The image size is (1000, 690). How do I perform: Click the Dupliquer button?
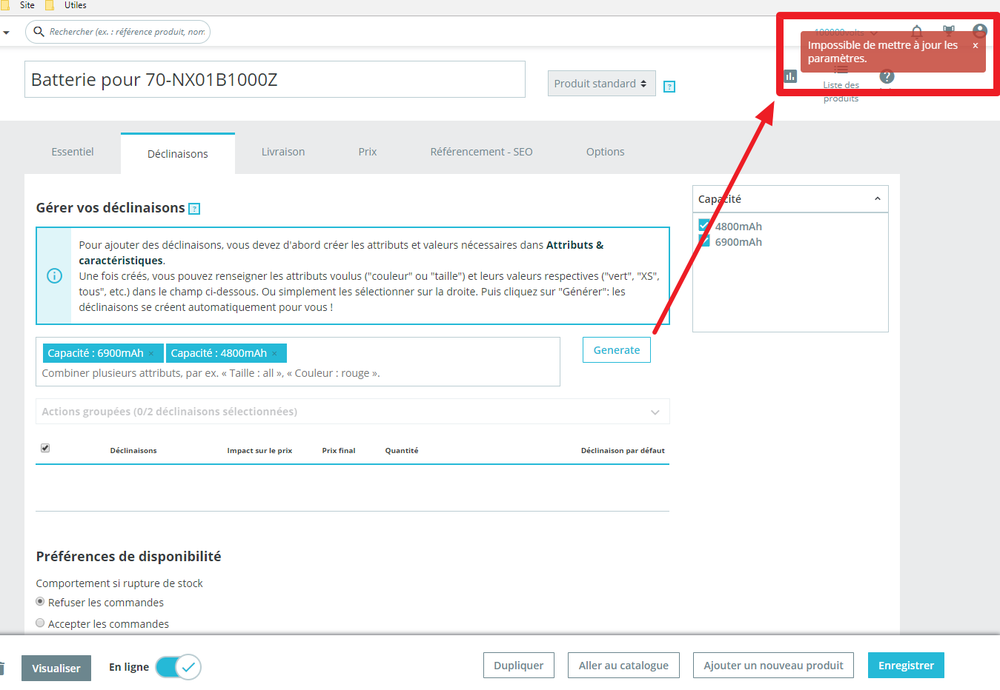(x=518, y=666)
